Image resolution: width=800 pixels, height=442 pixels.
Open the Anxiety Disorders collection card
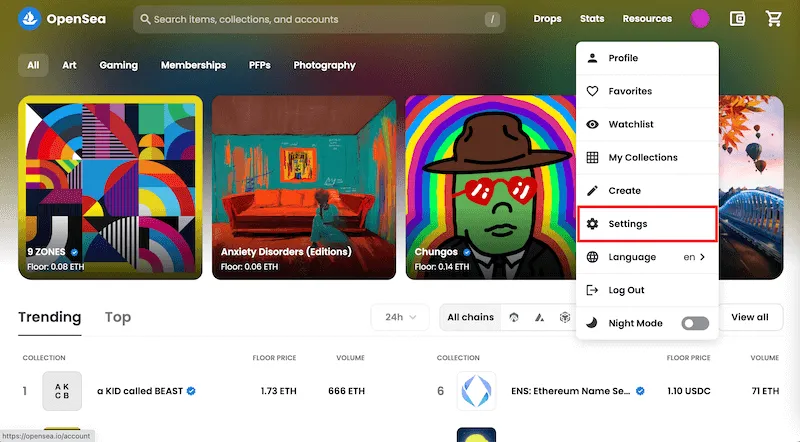click(304, 187)
